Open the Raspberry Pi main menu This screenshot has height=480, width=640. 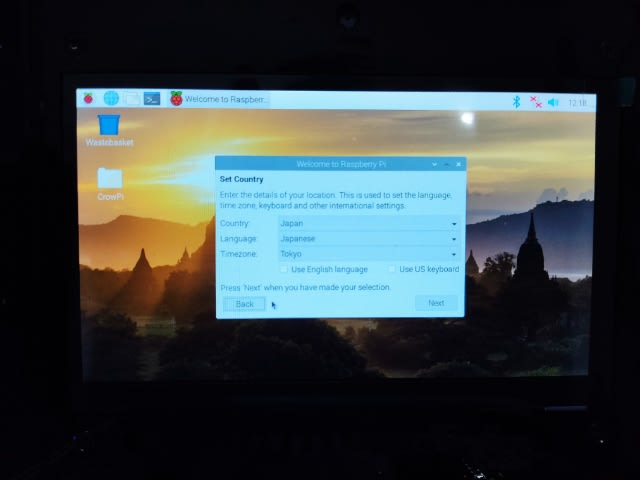click(88, 98)
